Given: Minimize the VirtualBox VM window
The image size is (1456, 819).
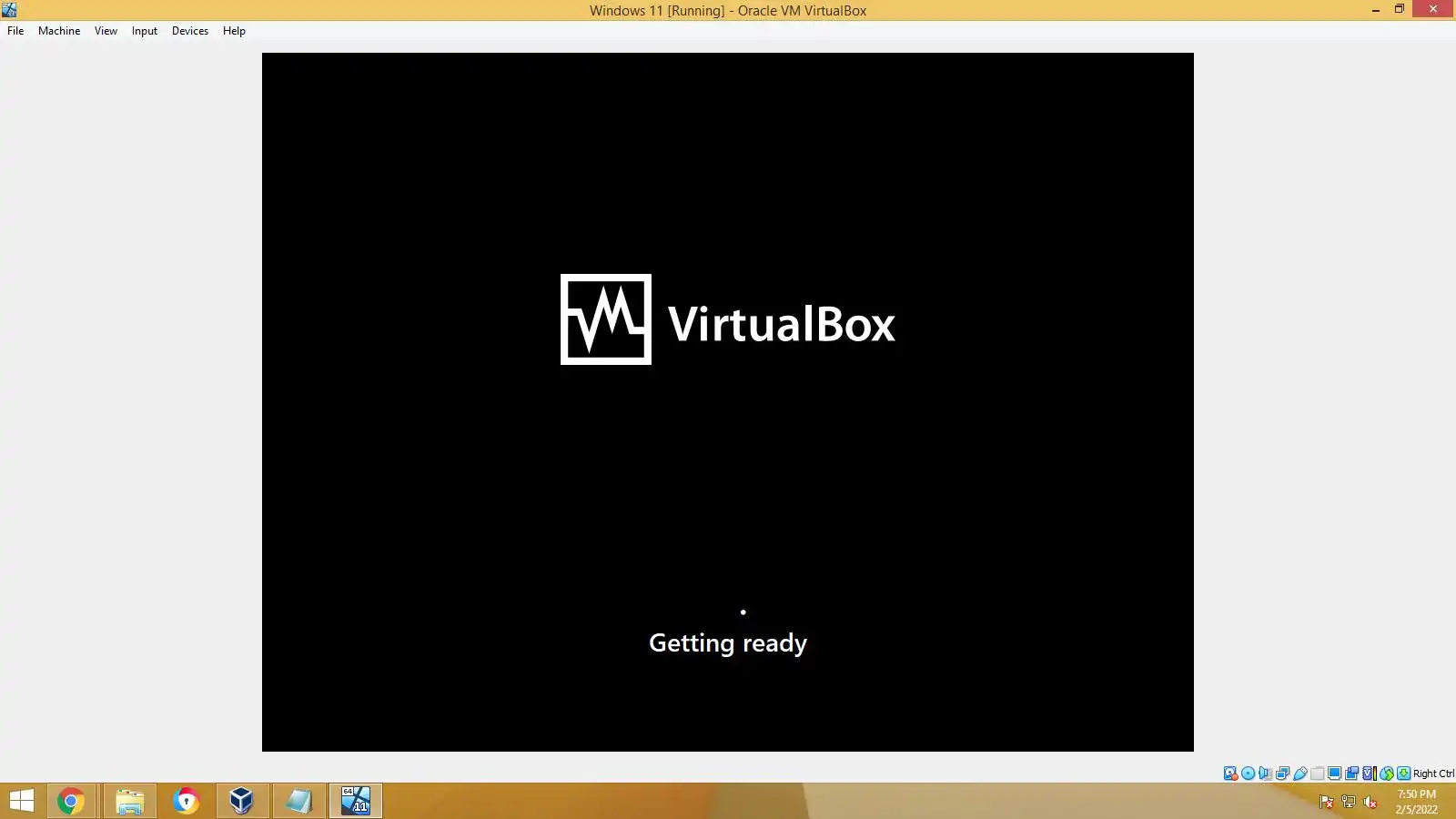Looking at the screenshot, I should (x=1376, y=9).
